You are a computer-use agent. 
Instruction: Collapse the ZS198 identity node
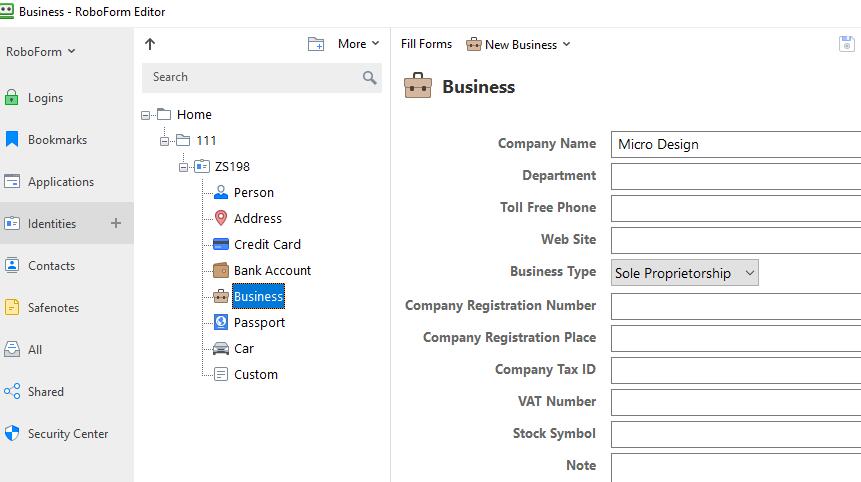pyautogui.click(x=184, y=167)
